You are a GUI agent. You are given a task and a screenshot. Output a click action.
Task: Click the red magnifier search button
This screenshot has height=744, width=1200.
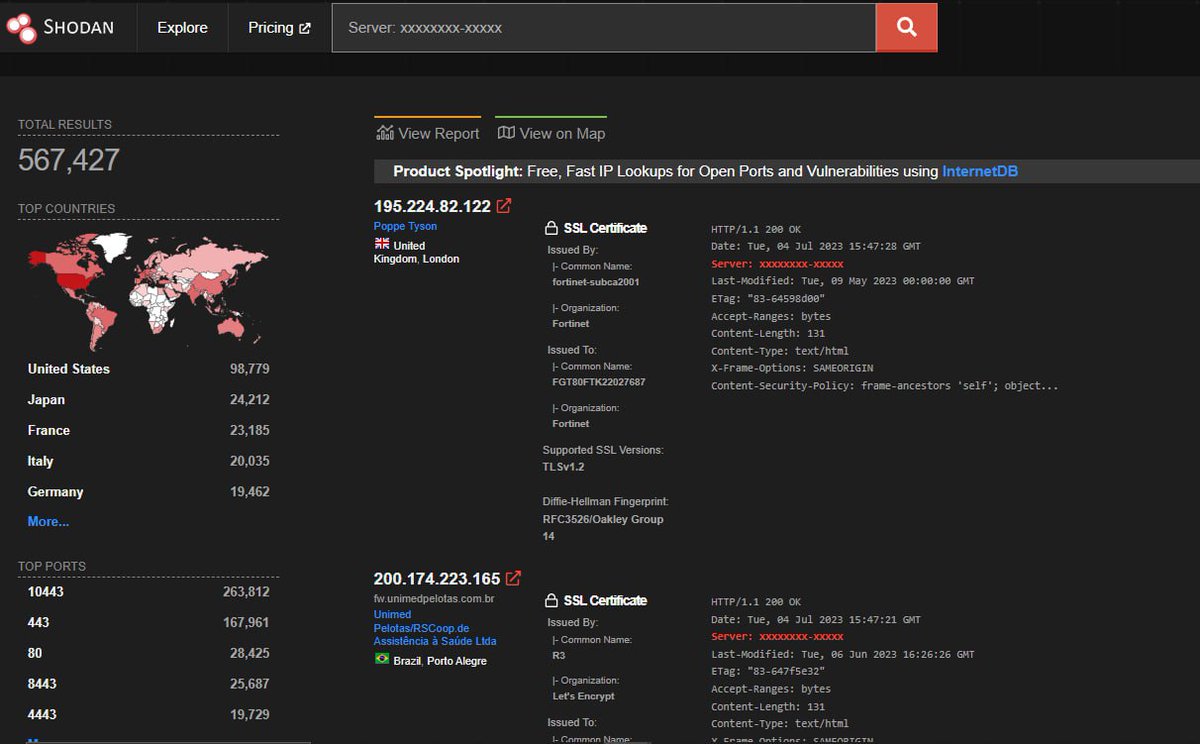907,28
